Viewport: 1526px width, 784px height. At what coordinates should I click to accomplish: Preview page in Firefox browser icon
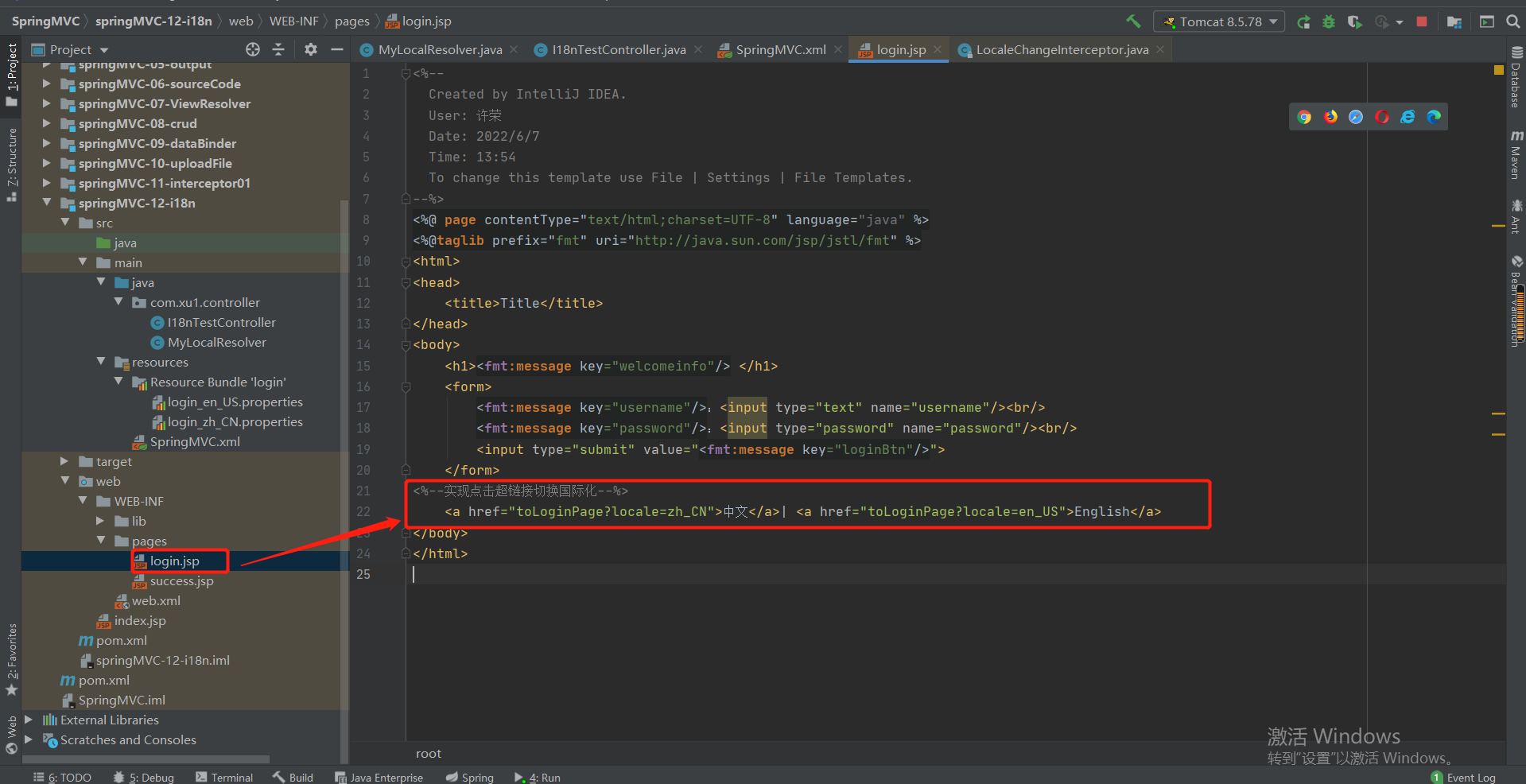tap(1330, 117)
